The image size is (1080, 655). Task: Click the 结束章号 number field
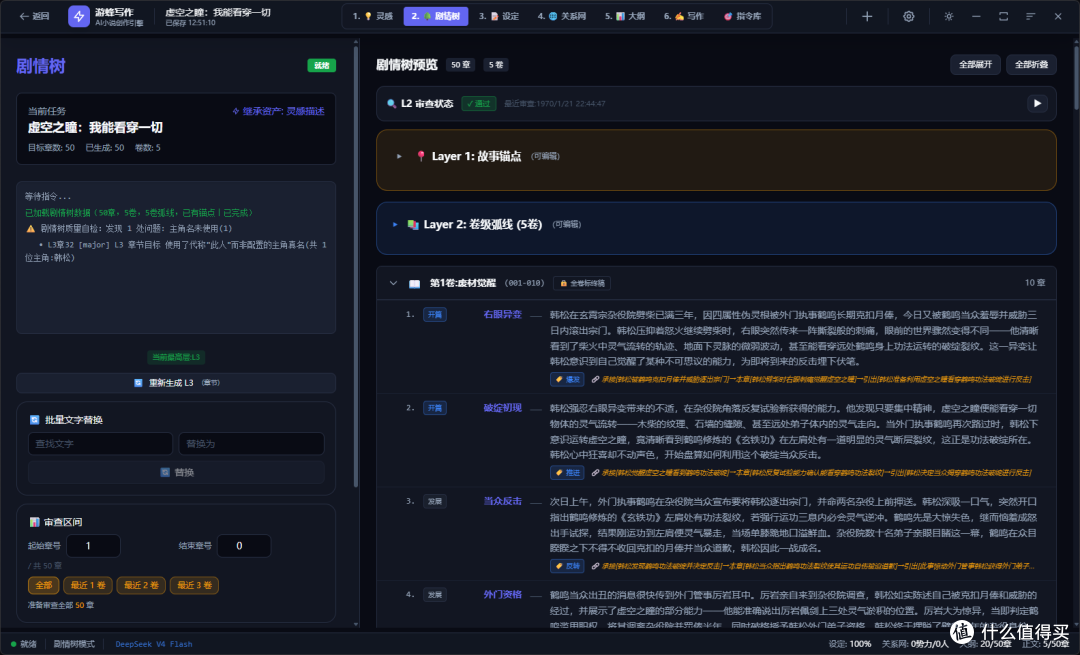click(x=244, y=545)
